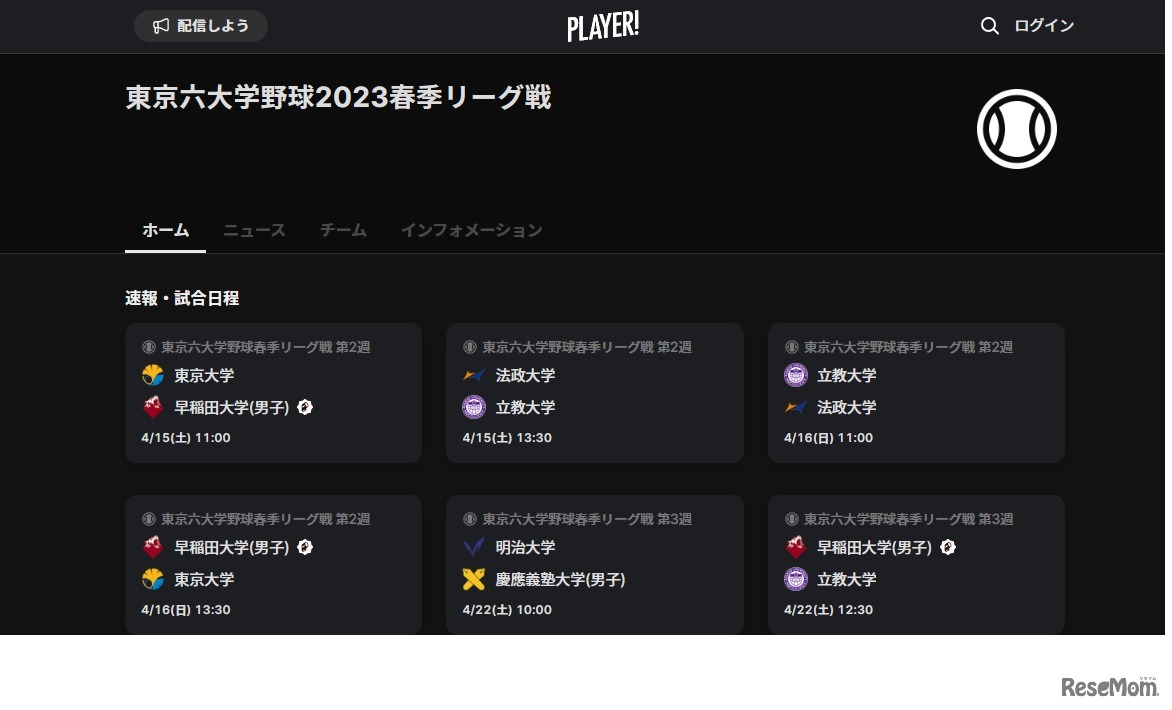Switch to the ニュース tab

click(x=254, y=230)
